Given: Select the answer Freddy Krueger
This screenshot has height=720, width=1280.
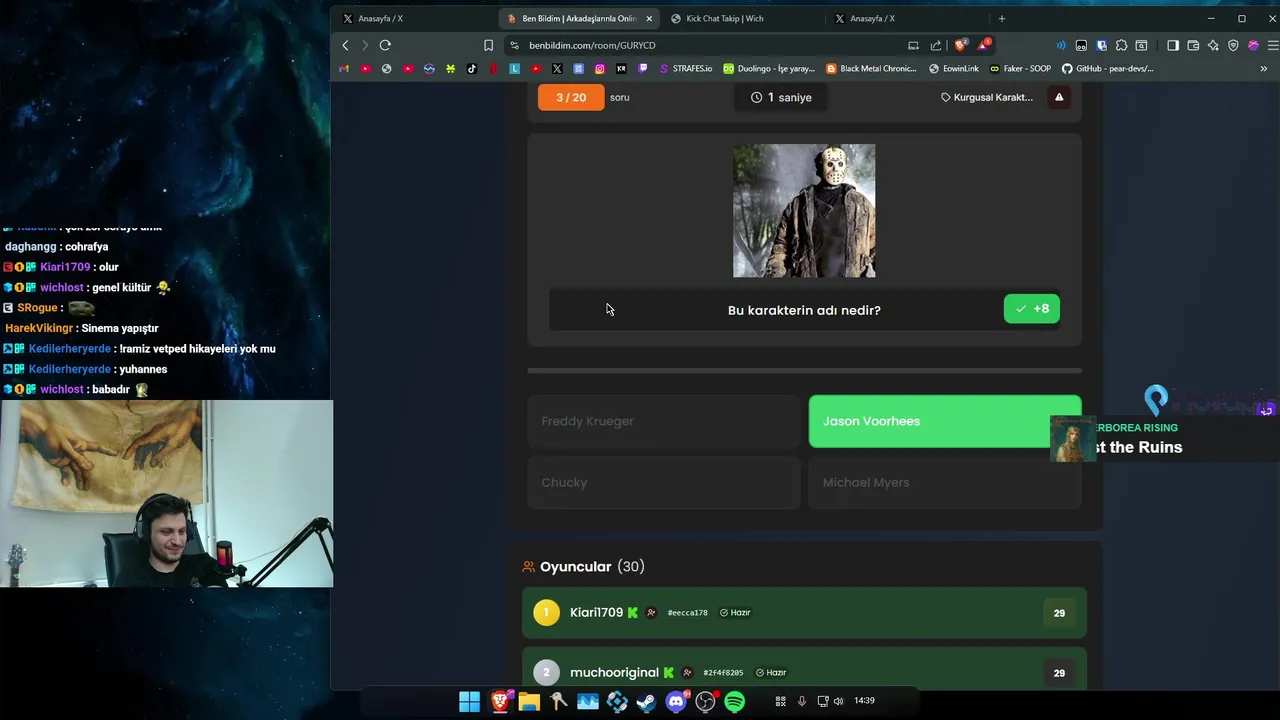Looking at the screenshot, I should point(664,421).
